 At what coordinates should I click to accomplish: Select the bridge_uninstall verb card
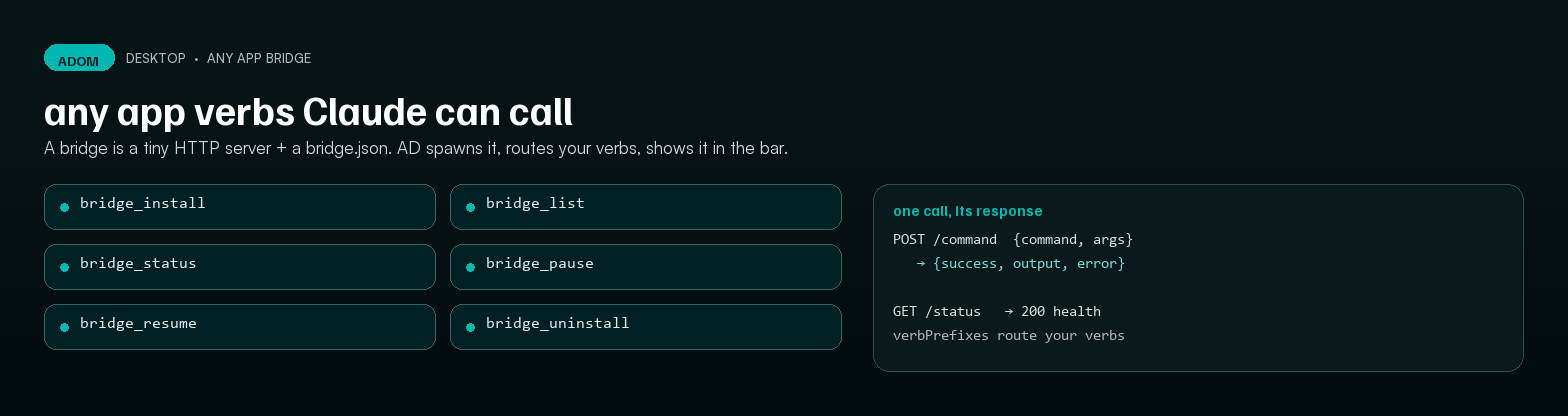coord(646,327)
